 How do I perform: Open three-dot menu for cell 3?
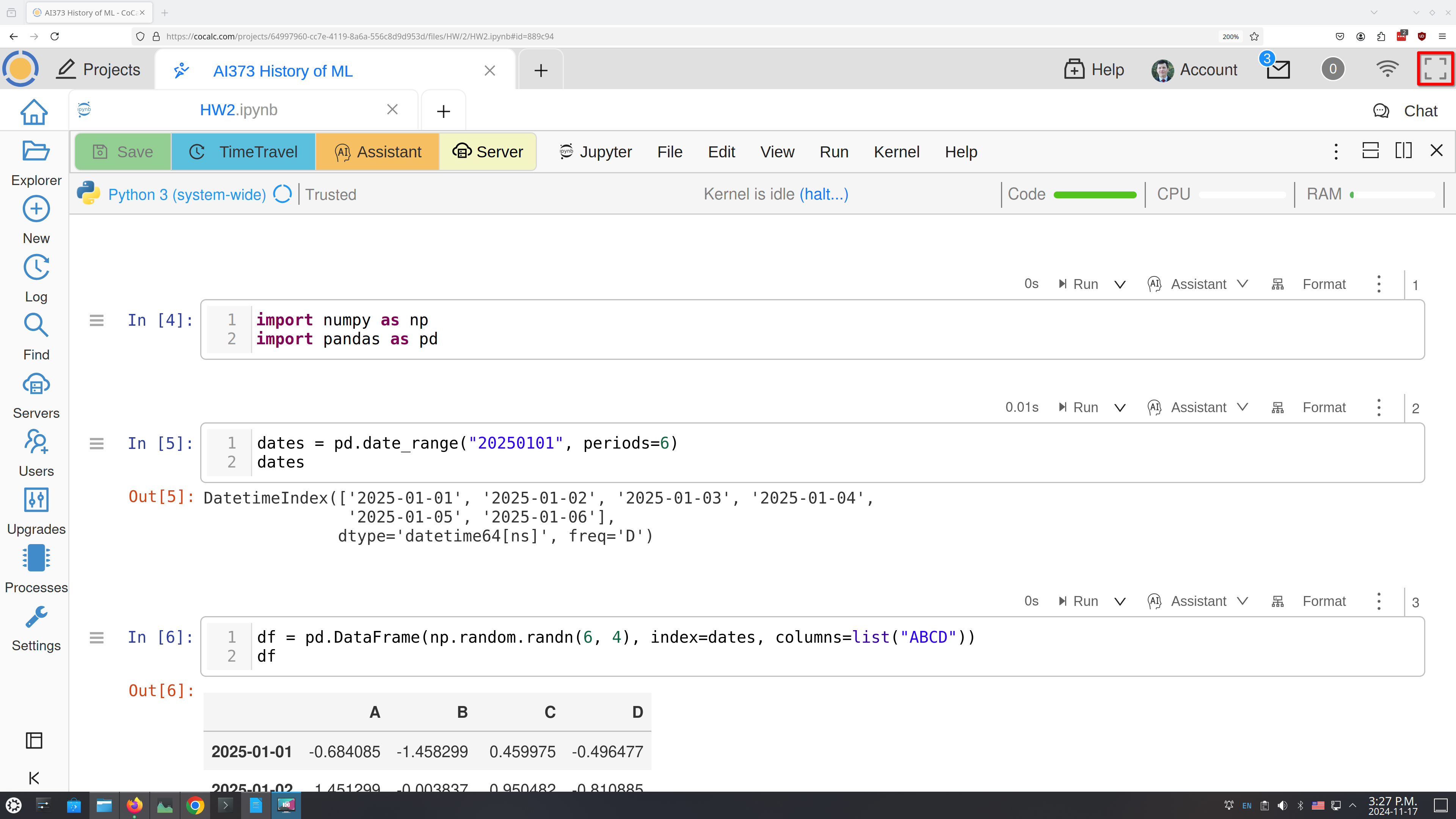pos(1379,601)
